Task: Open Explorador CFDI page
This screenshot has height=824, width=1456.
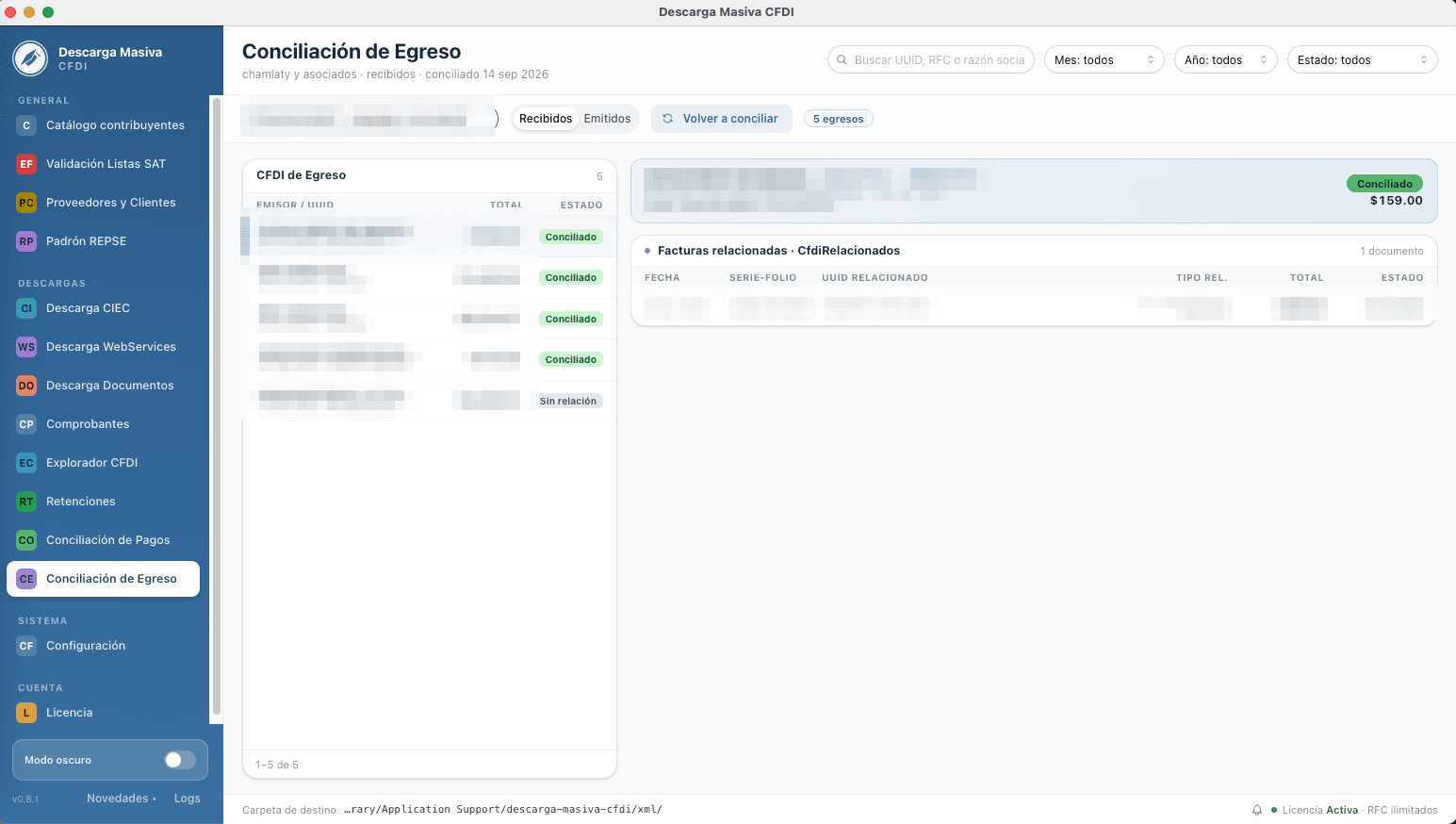Action: point(103,463)
